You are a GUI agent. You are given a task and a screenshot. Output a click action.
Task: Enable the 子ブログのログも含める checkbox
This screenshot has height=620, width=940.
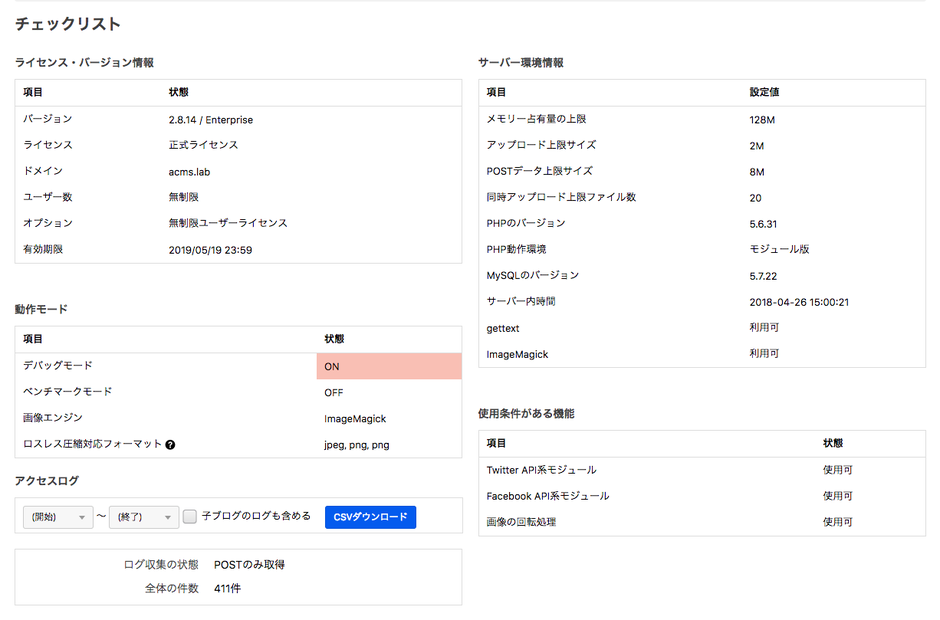point(190,517)
